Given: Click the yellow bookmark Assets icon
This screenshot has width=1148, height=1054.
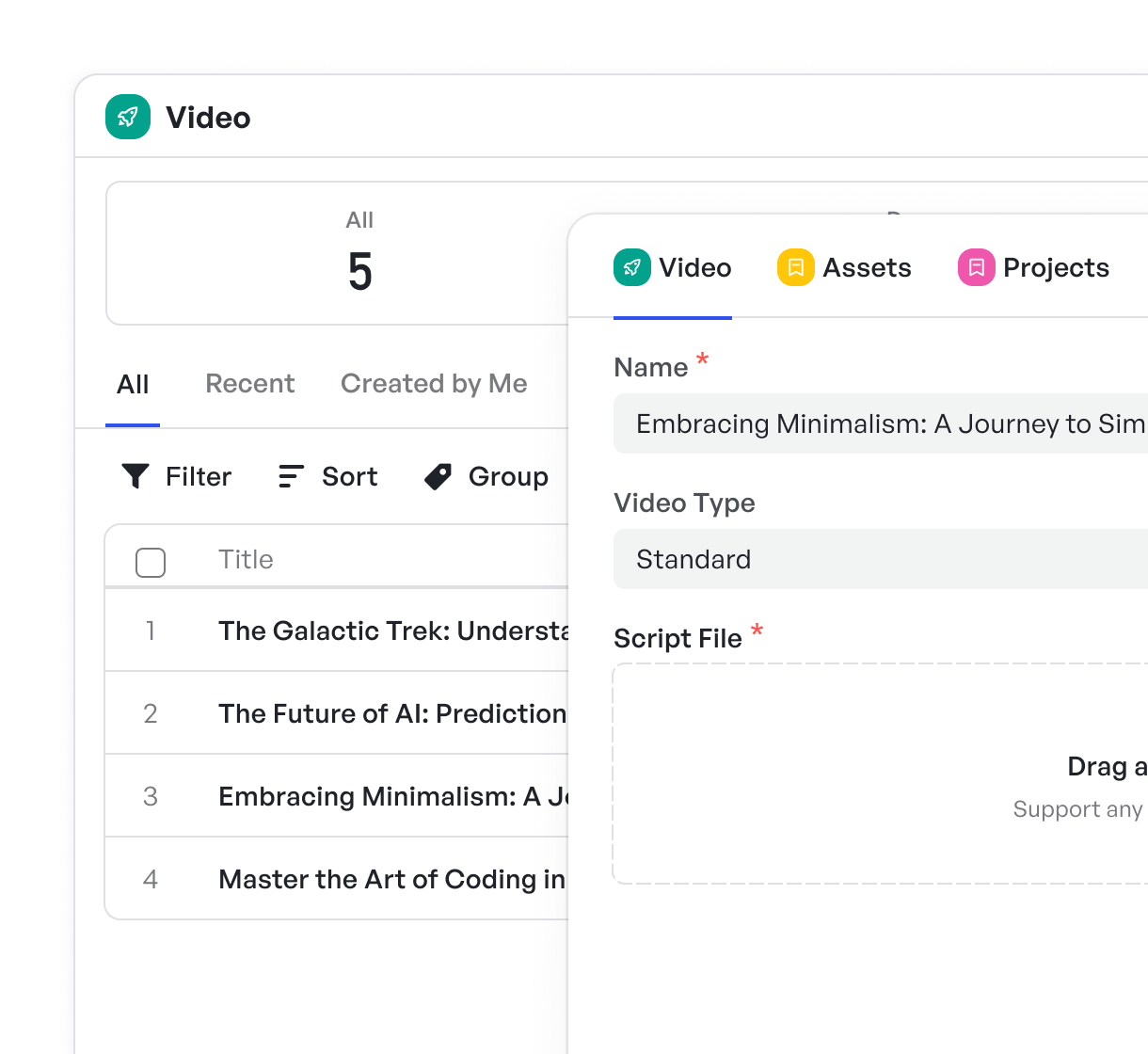Looking at the screenshot, I should click(x=796, y=267).
